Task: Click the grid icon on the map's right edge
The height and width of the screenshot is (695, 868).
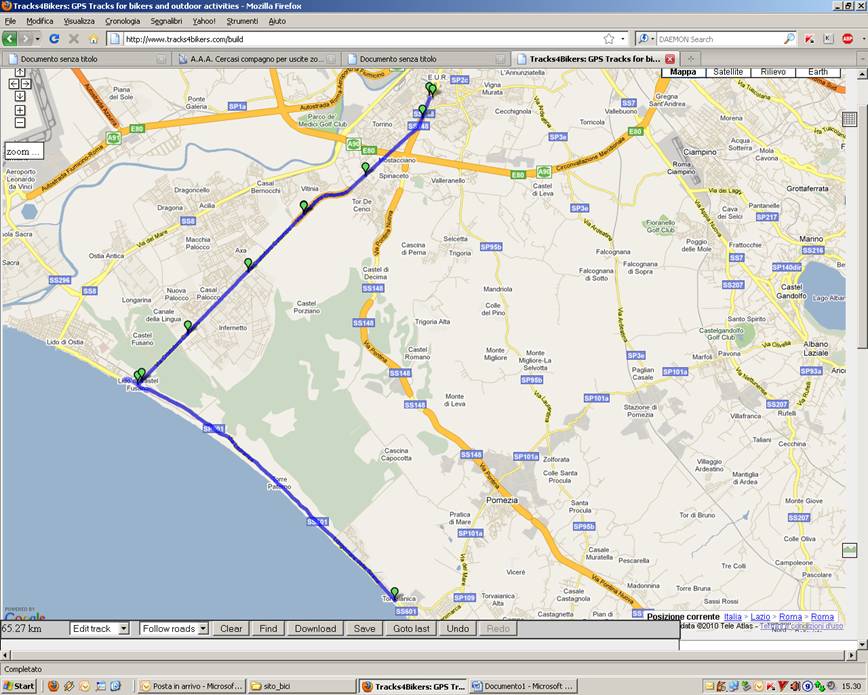Action: 849,119
